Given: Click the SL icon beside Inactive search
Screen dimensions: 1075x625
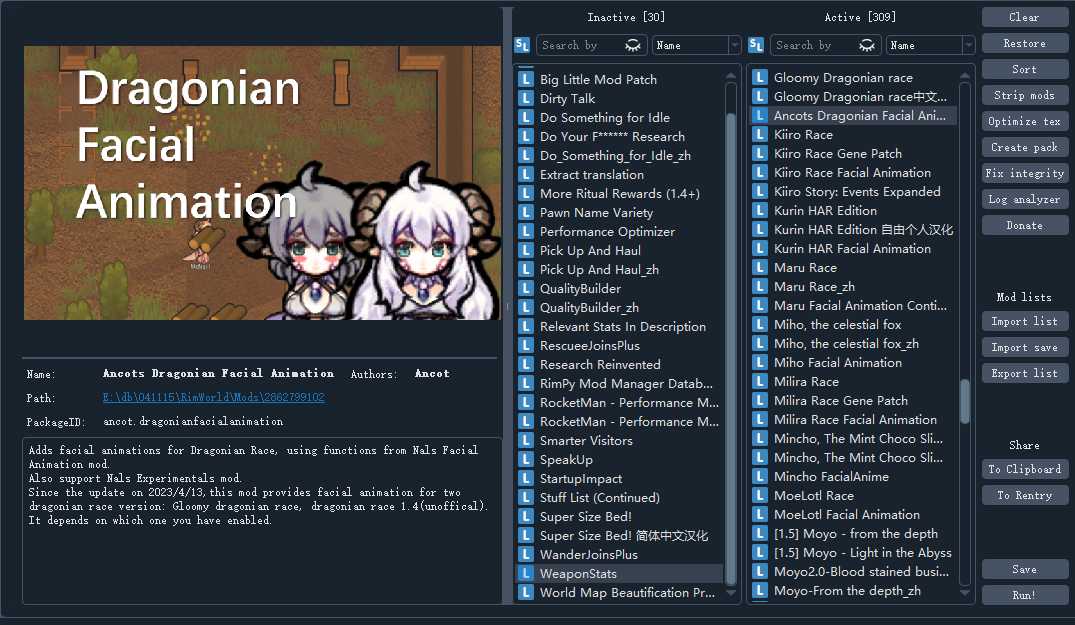Looking at the screenshot, I should [x=522, y=45].
